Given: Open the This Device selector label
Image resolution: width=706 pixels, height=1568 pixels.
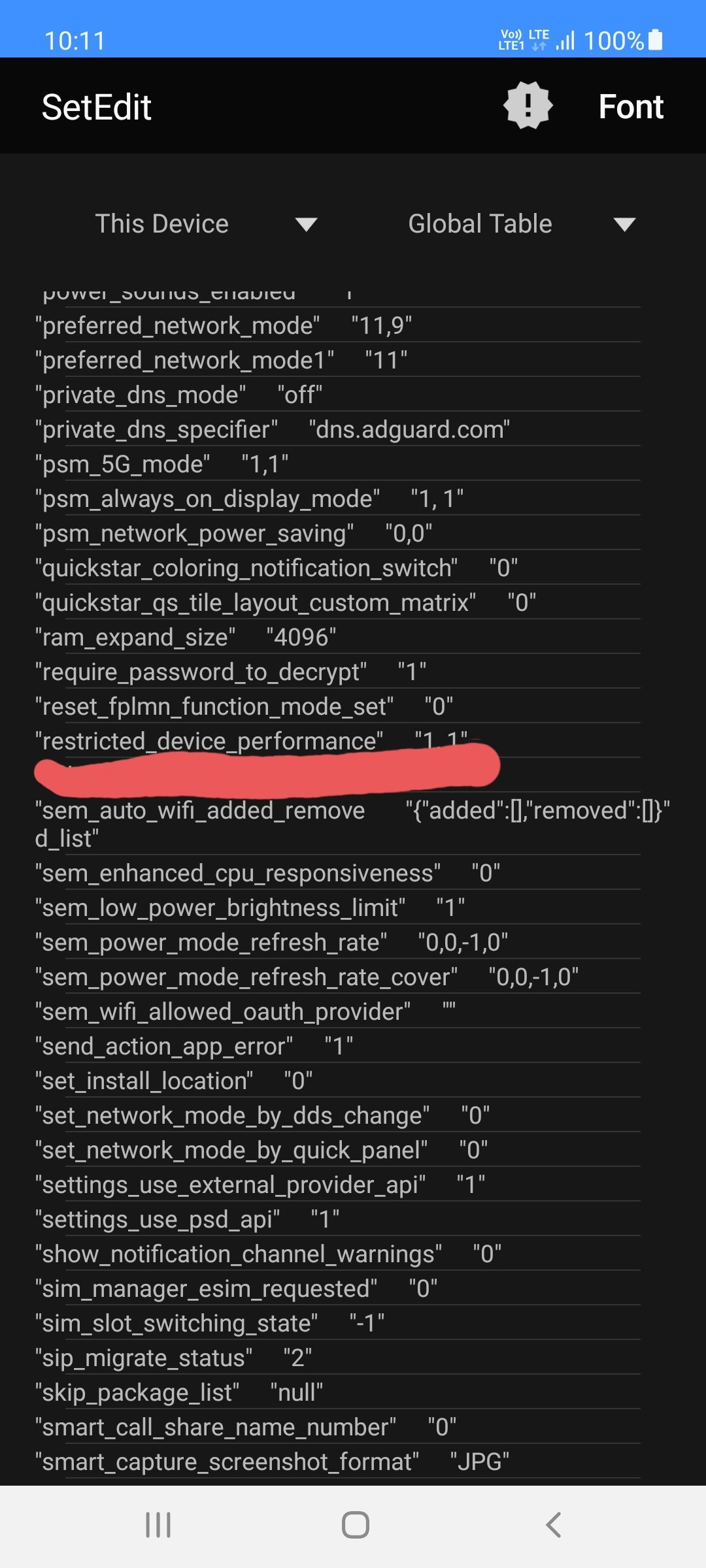Looking at the screenshot, I should click(162, 224).
